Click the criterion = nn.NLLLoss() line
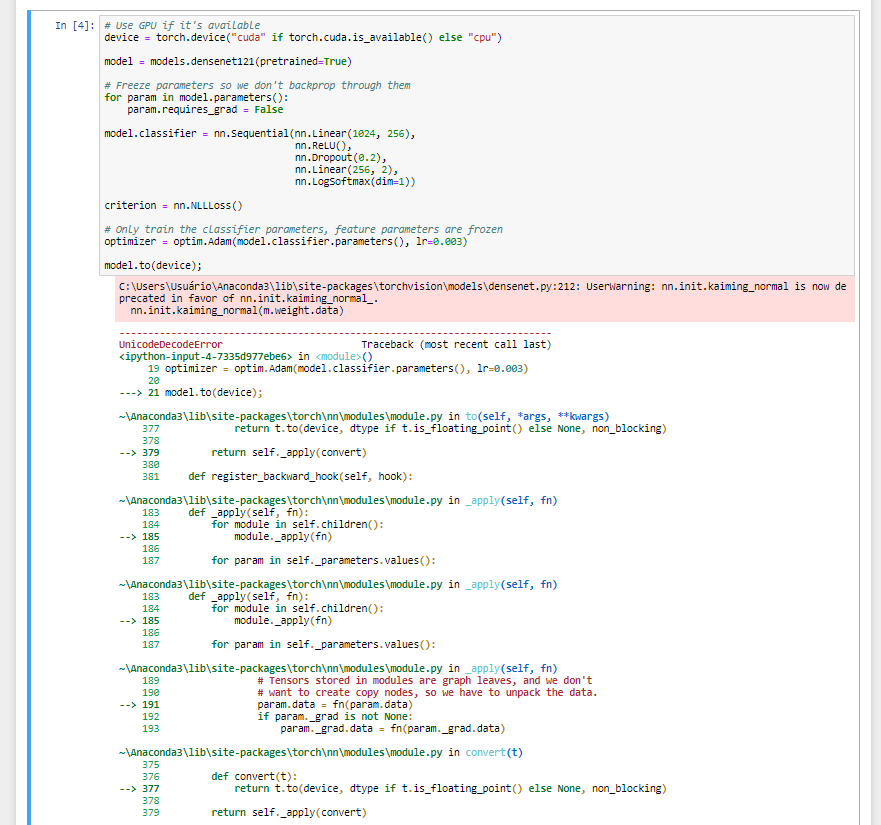 pos(173,205)
